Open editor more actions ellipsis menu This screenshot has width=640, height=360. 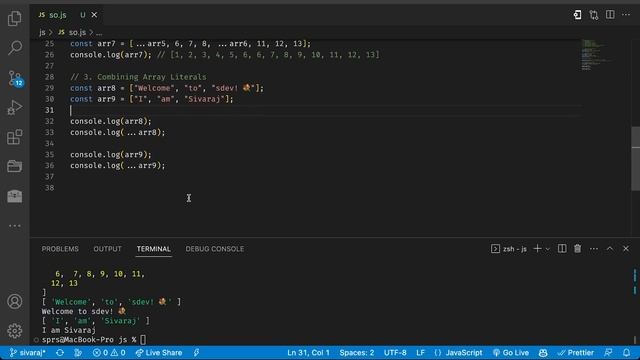(x=626, y=15)
